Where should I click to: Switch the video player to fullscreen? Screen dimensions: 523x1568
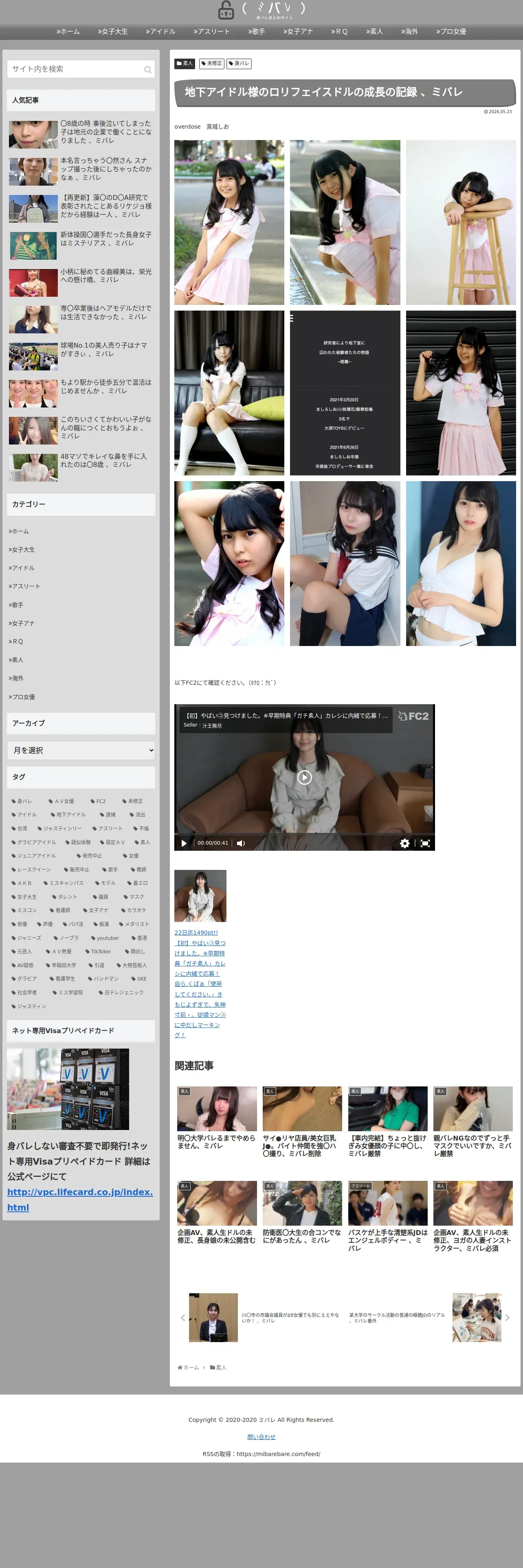pos(425,843)
